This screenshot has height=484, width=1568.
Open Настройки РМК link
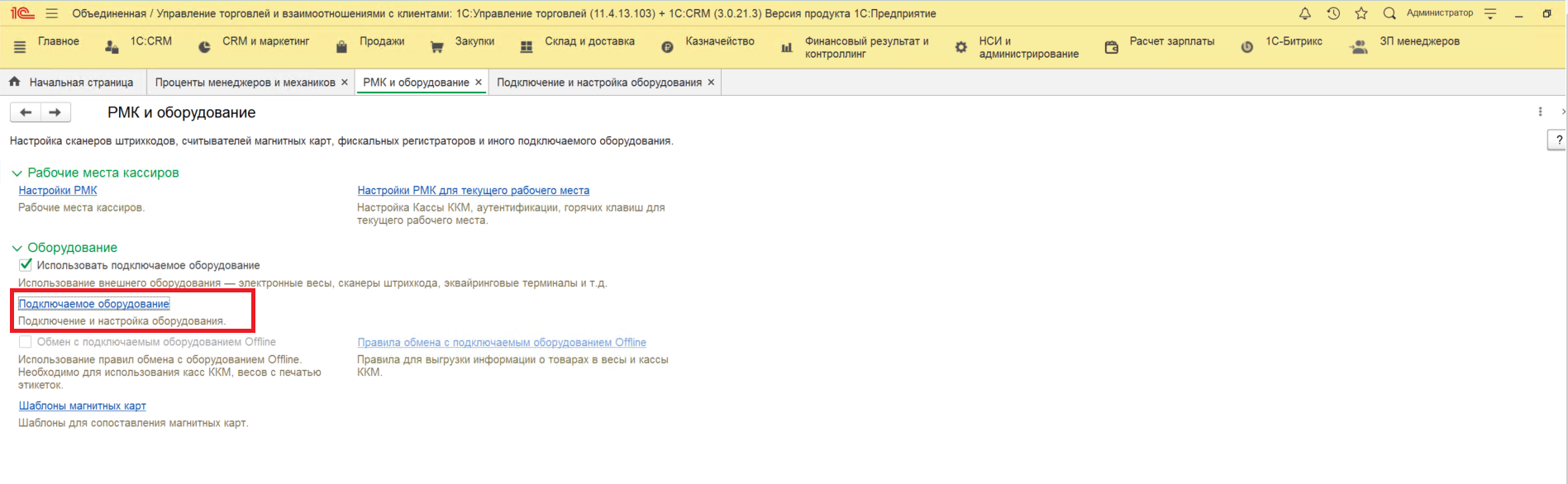click(x=58, y=191)
